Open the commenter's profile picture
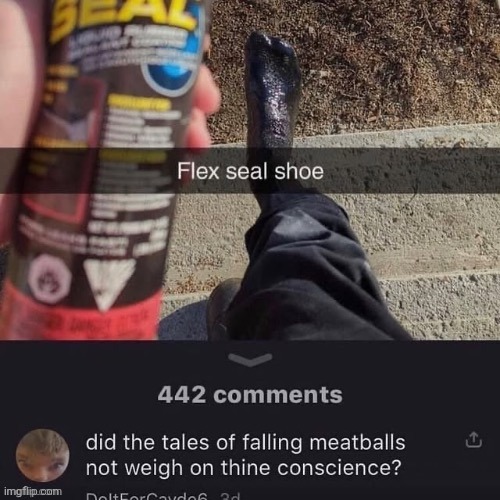This screenshot has width=500, height=500. click(x=42, y=456)
